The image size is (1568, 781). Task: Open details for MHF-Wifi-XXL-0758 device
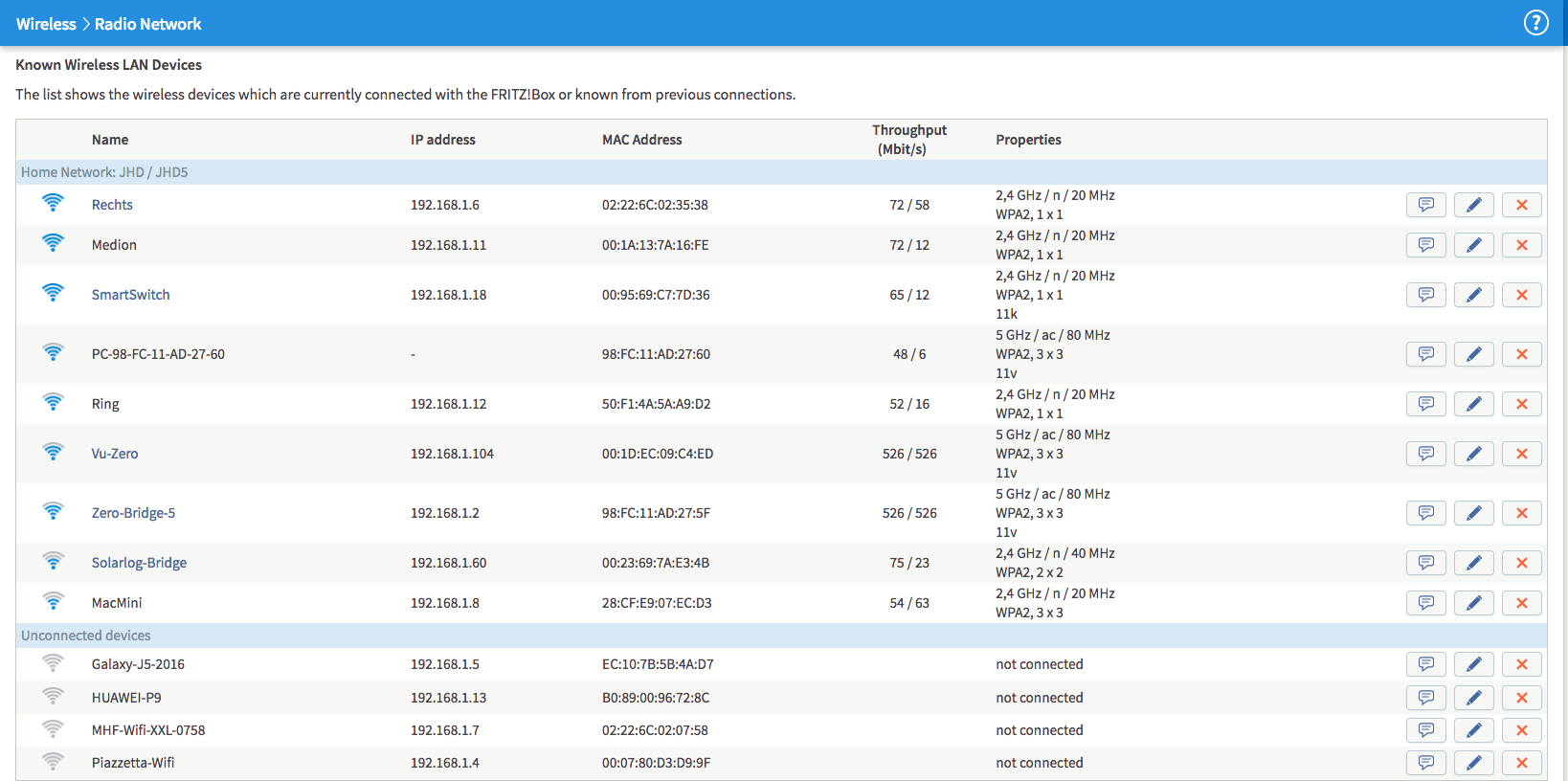pyautogui.click(x=1425, y=730)
